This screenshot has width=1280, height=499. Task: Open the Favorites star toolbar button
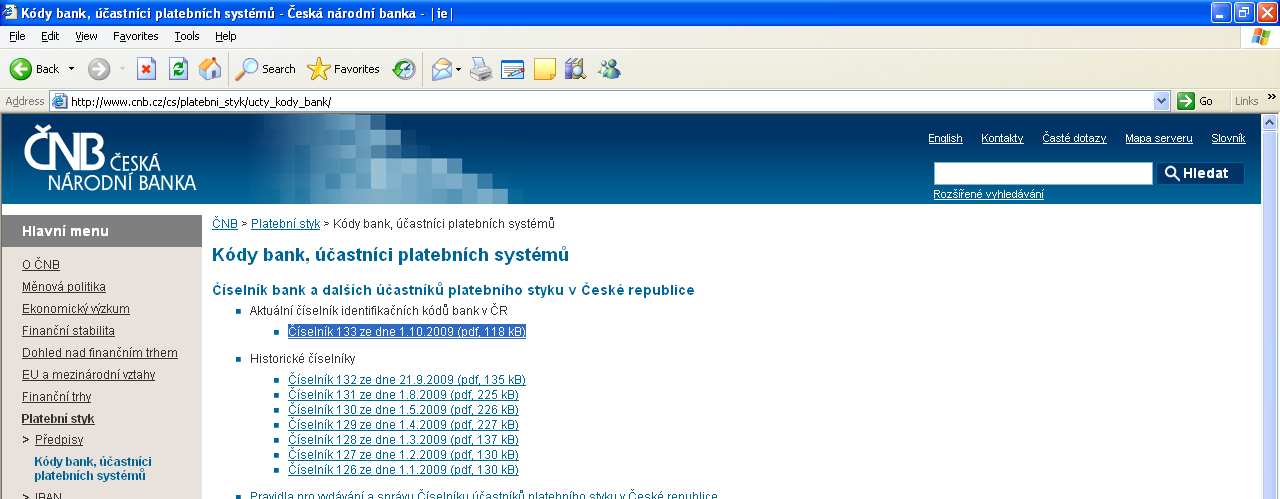click(344, 69)
